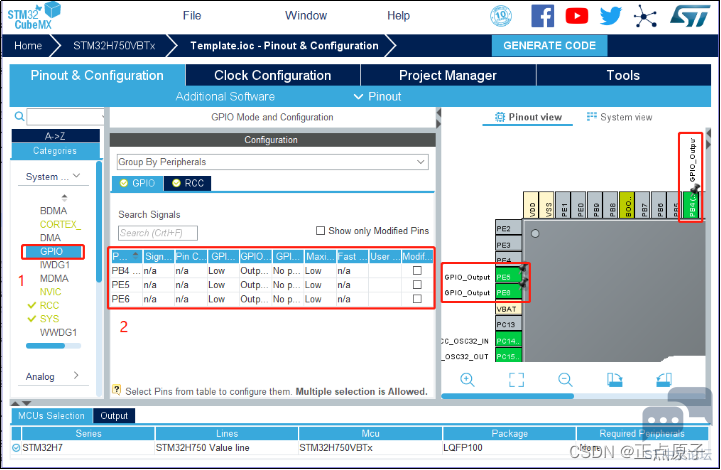Open the Window menu
721x470 pixels.
[x=306, y=16]
